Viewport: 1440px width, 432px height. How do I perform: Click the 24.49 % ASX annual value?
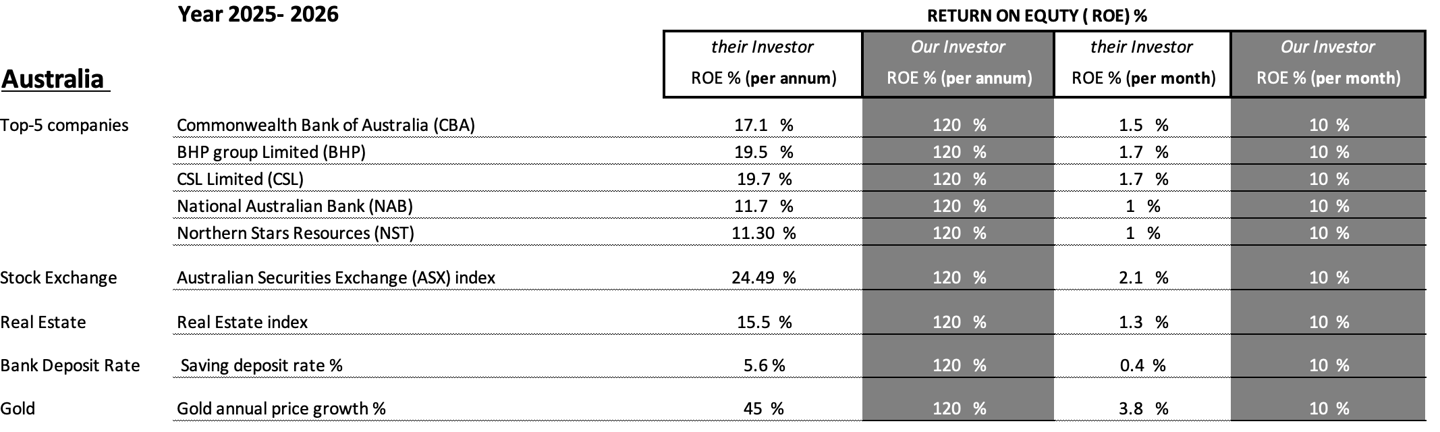763,278
